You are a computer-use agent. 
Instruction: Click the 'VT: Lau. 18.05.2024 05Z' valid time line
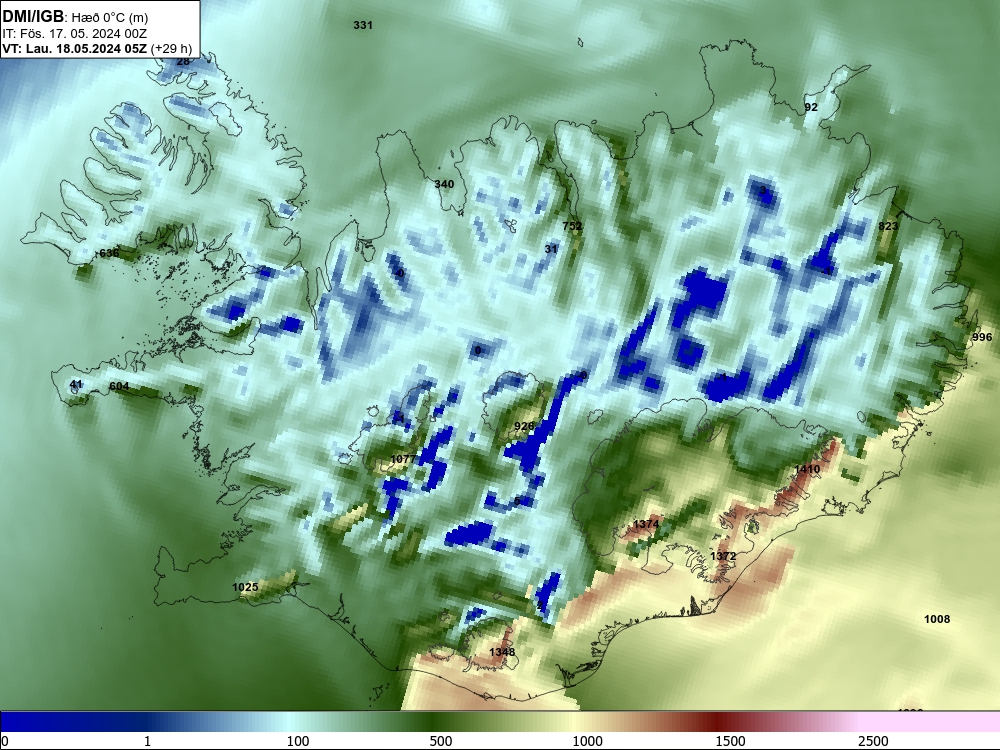coord(75,48)
